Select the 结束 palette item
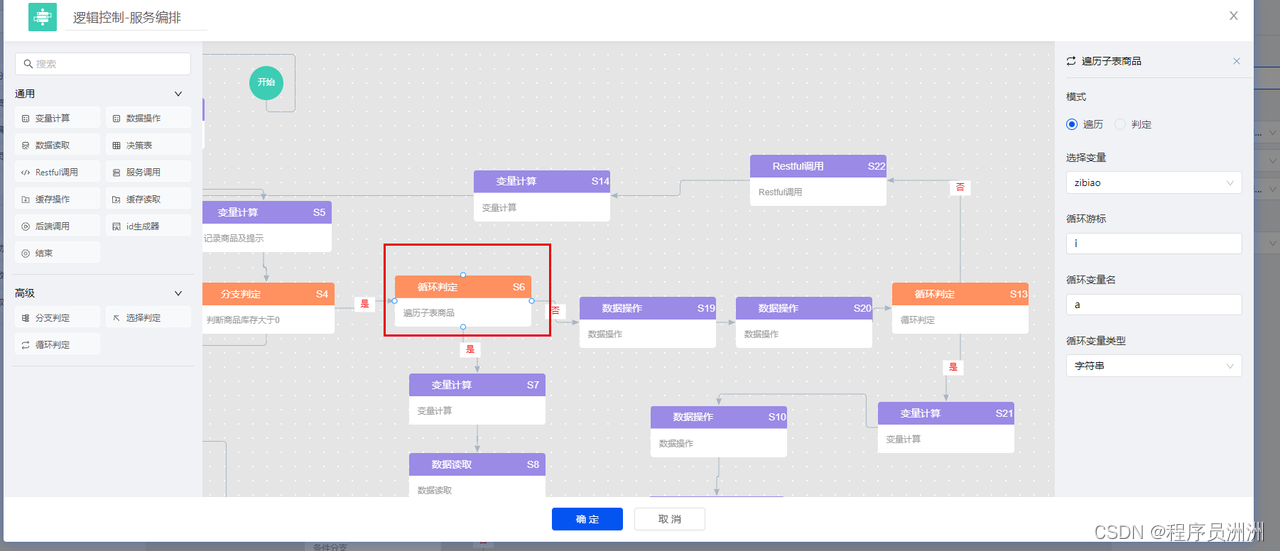 (57, 253)
